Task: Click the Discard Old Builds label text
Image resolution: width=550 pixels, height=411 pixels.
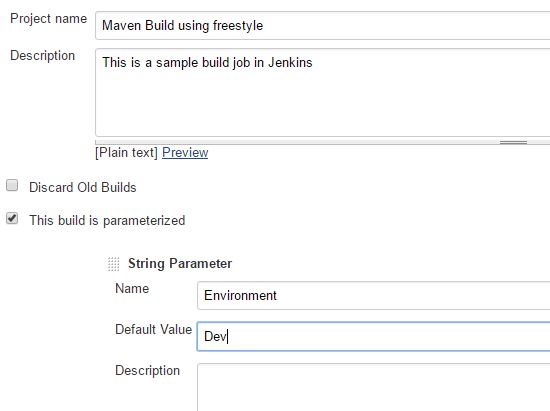Action: click(83, 187)
